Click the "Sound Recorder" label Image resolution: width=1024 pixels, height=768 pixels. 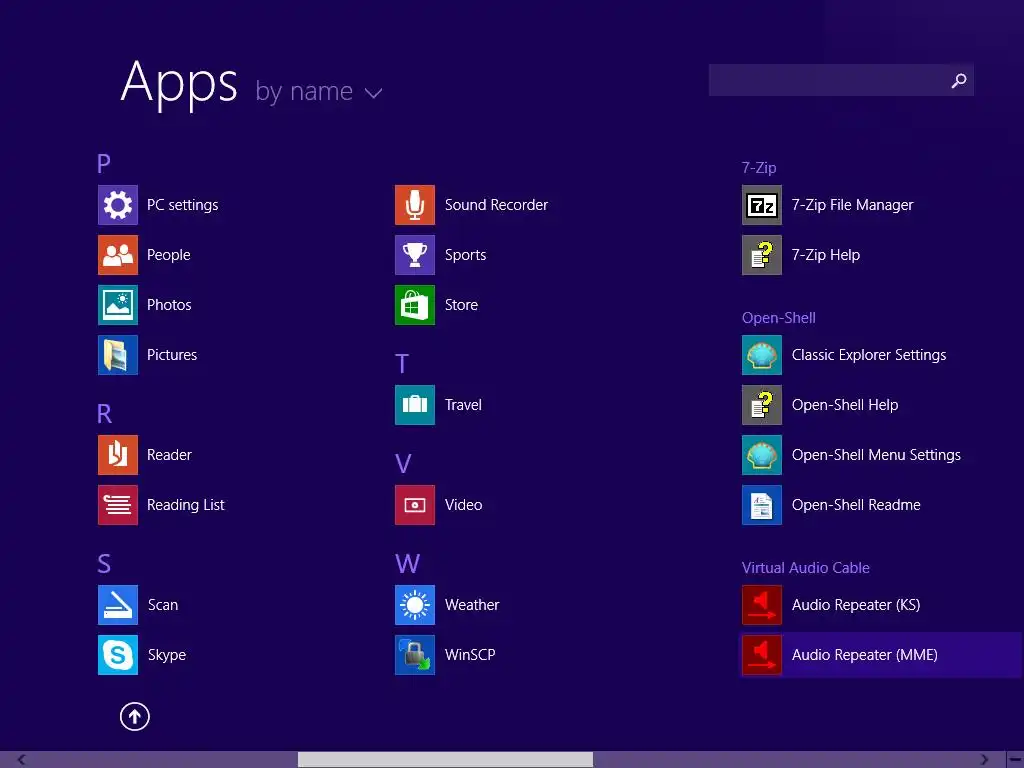pos(496,205)
